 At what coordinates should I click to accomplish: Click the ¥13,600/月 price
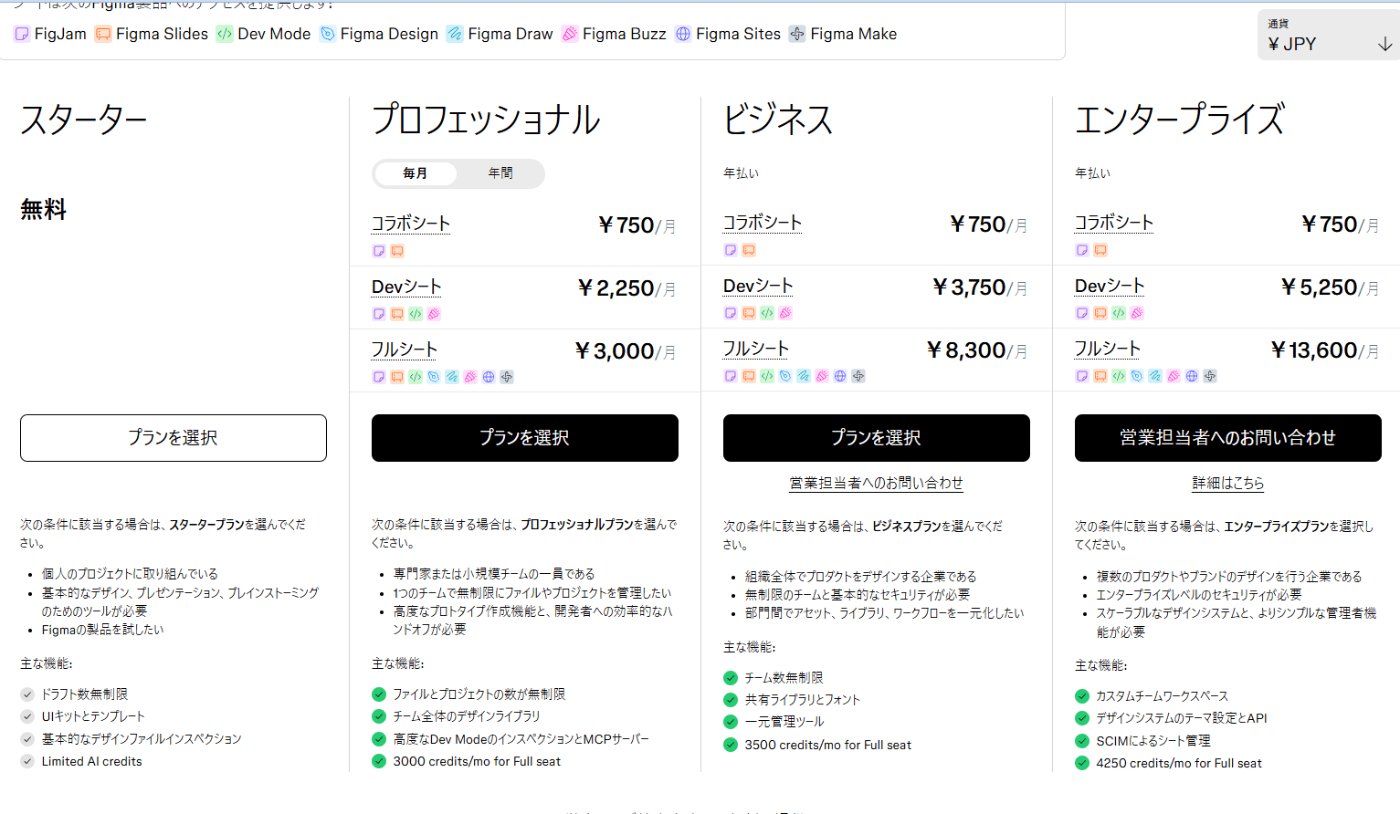point(1326,351)
